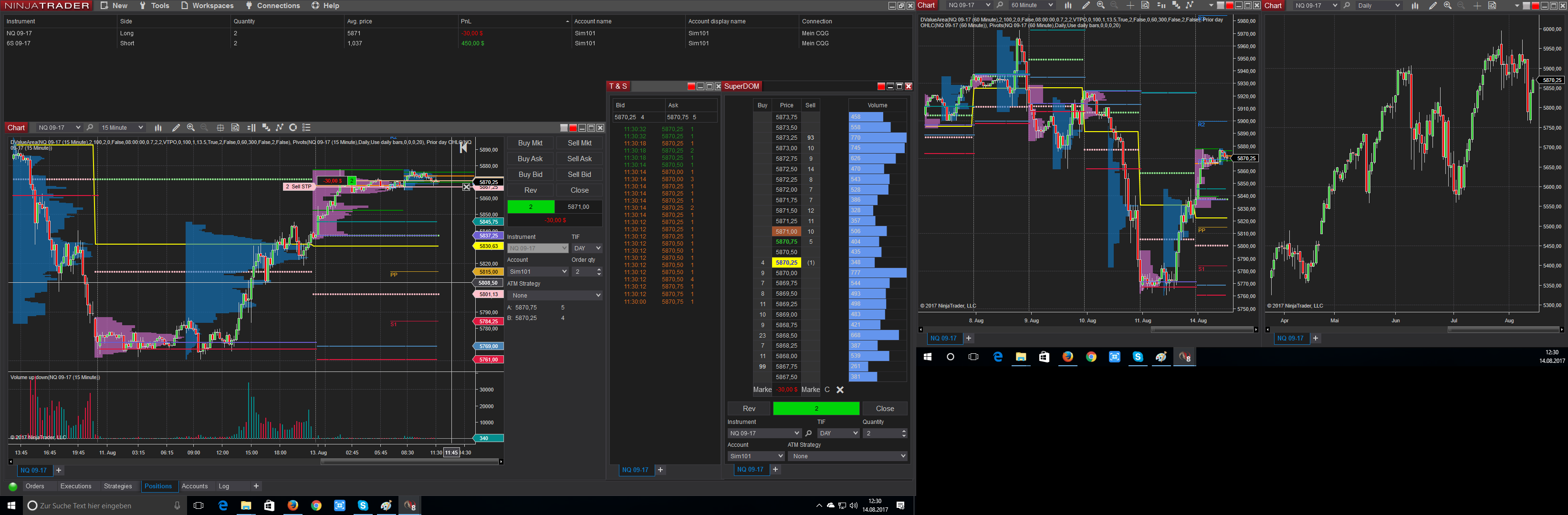The image size is (1568, 515).
Task: Open Windows Start menu on left taskbar
Action: (x=11, y=505)
